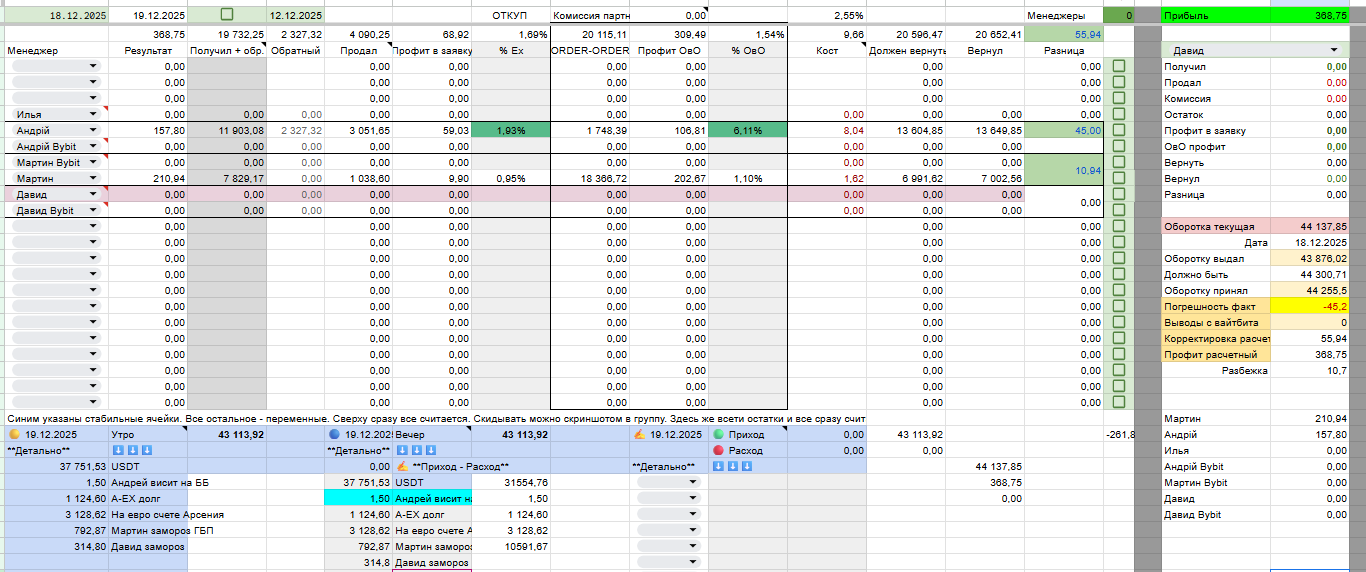Select value 11 903,08 in Андрій row

[x=227, y=130]
